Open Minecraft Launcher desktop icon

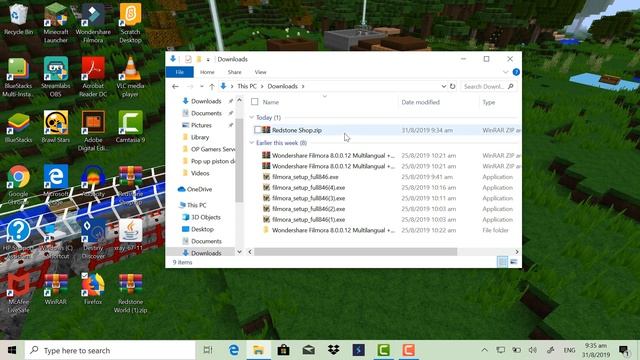tap(56, 22)
